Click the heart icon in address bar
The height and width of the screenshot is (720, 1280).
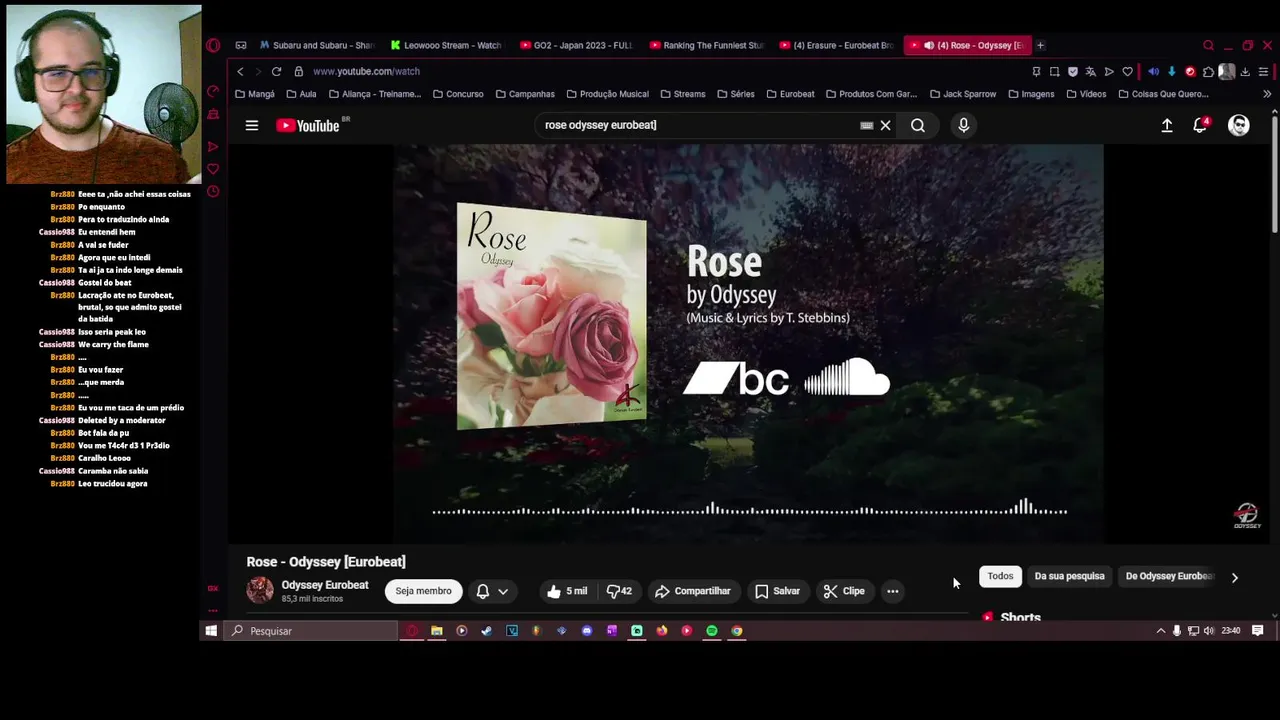pyautogui.click(x=1127, y=71)
